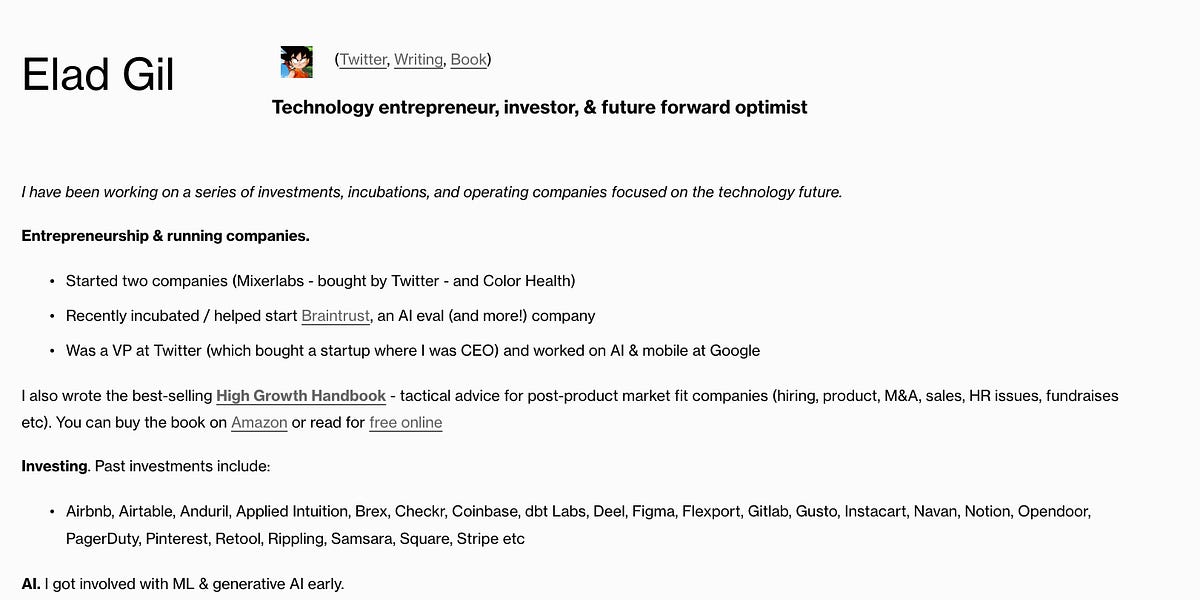Viewport: 1200px width, 600px height.
Task: Click the Elad Gil page title
Action: click(98, 76)
